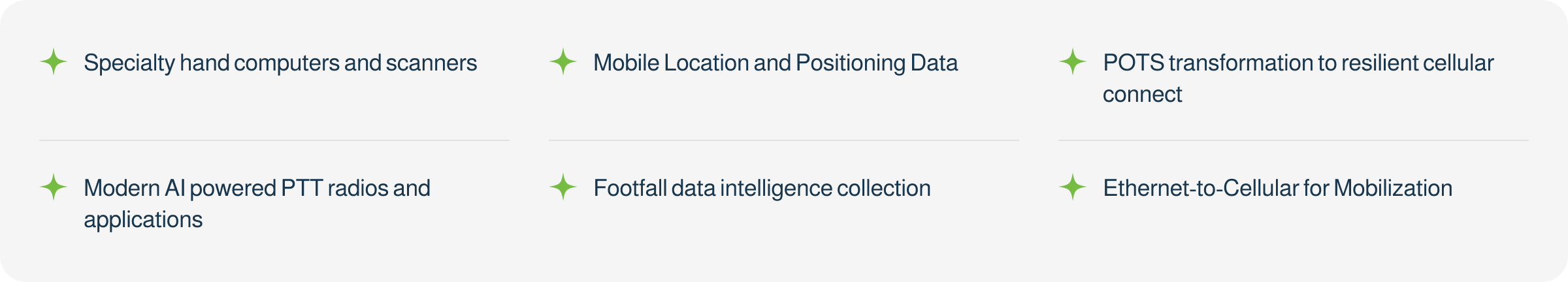Click "POTS transformation to resilient cellular" line
Image resolution: width=1568 pixels, height=282 pixels.
(1298, 63)
